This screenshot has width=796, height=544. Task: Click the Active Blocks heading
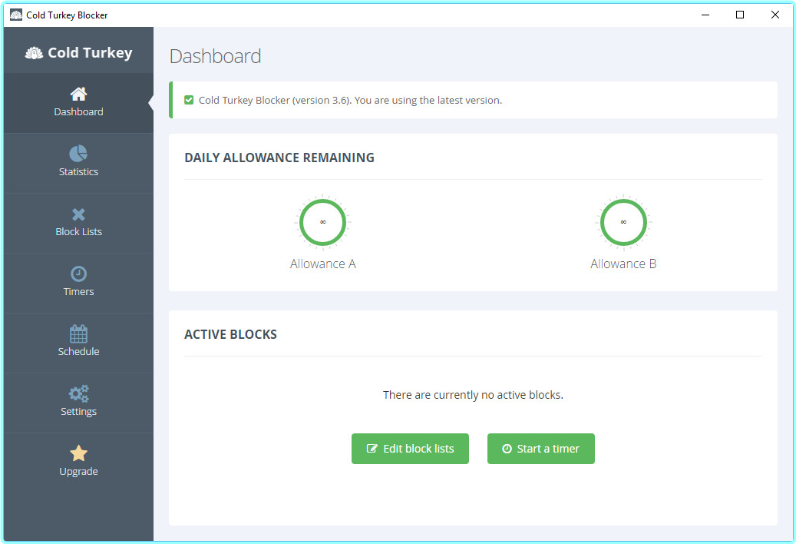coord(230,334)
